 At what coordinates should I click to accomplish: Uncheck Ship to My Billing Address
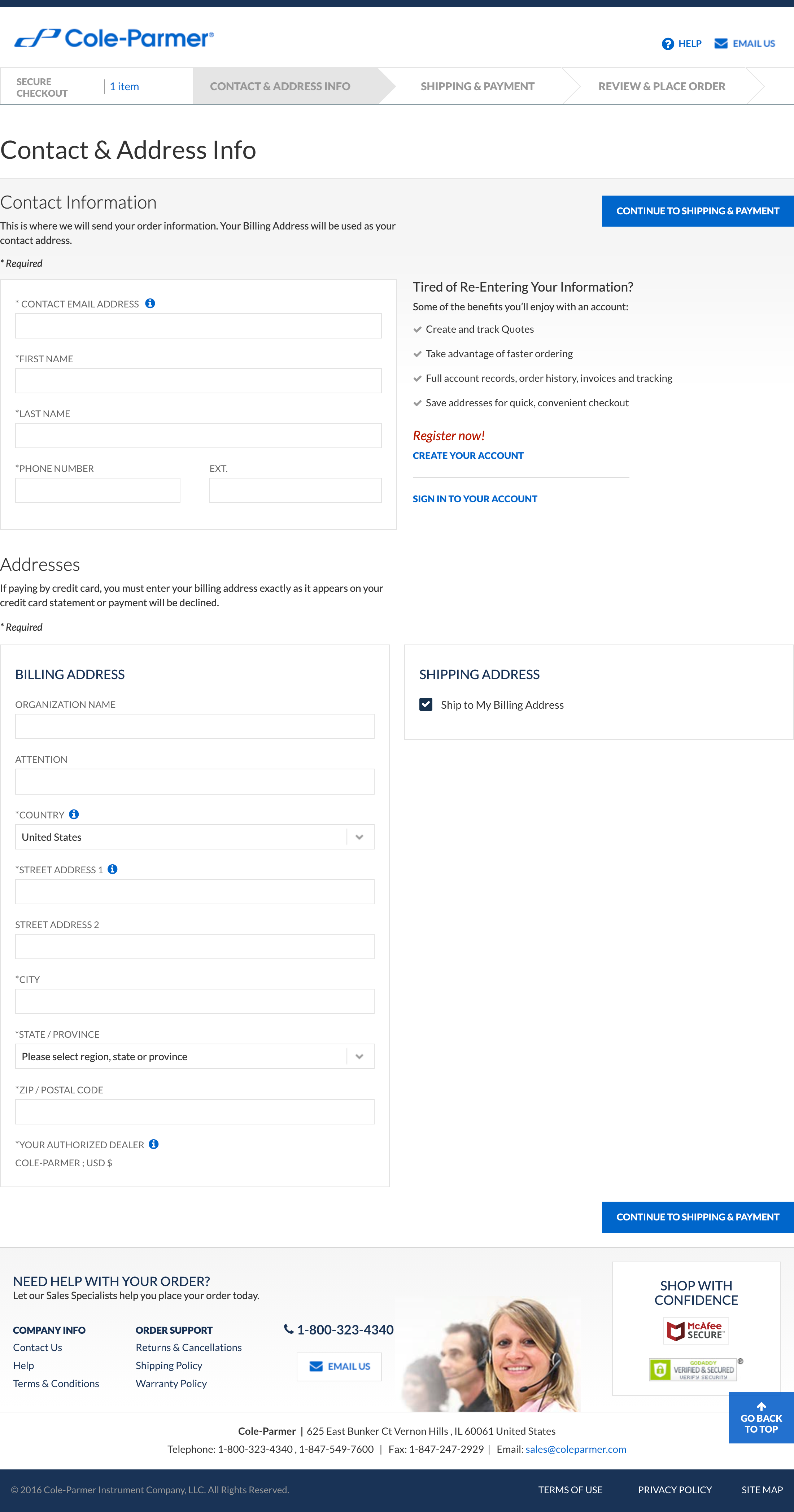pos(426,704)
